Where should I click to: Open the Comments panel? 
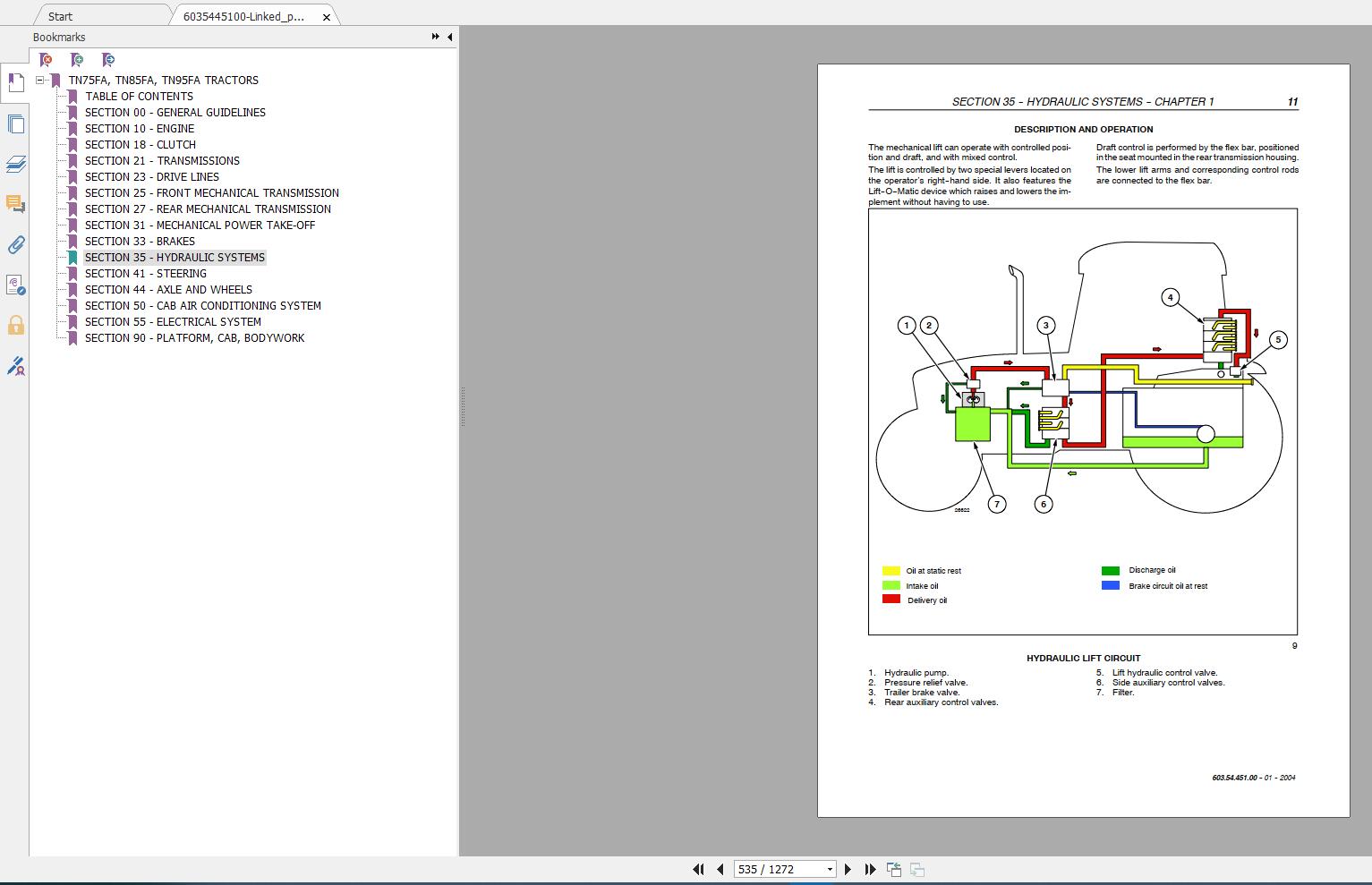tap(15, 204)
